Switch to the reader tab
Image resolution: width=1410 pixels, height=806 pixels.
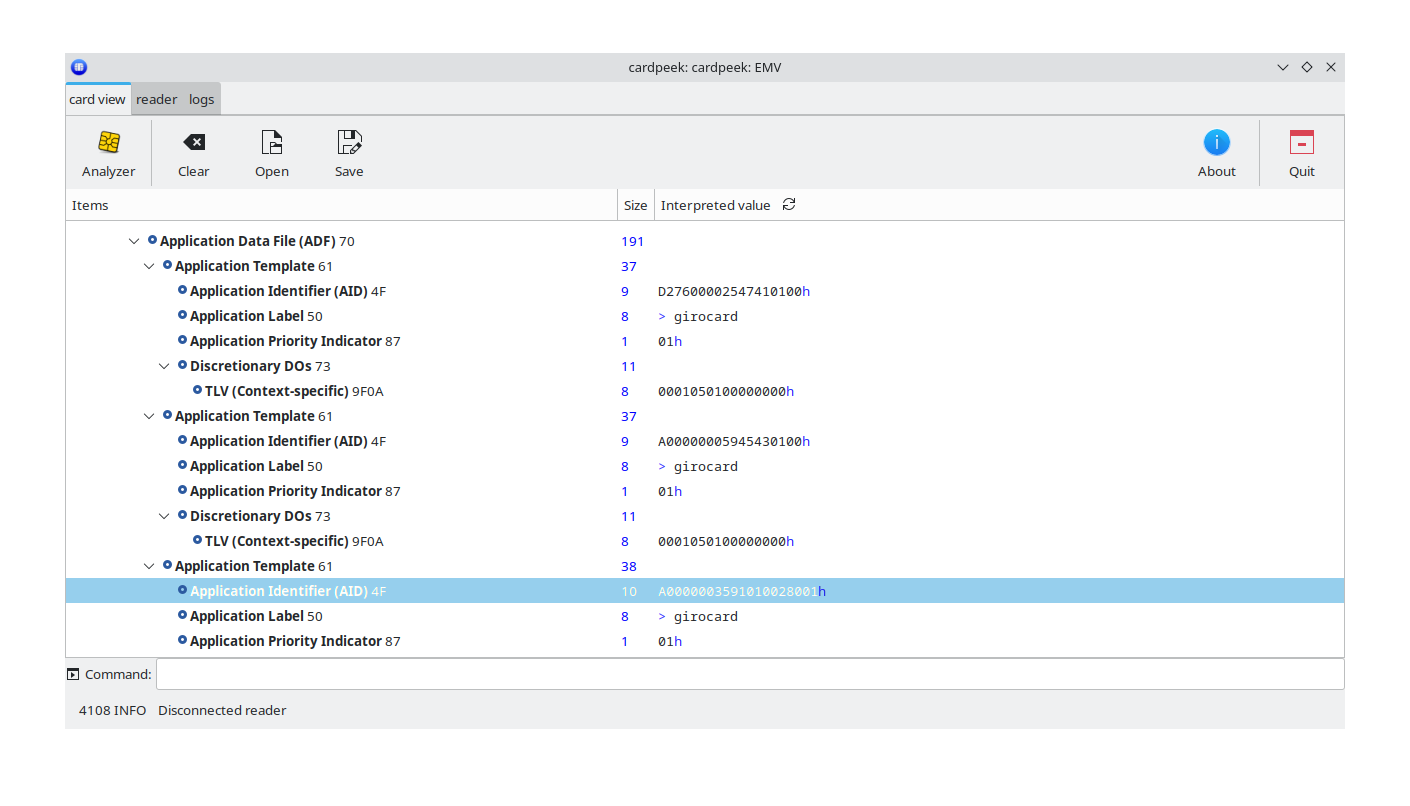click(156, 99)
